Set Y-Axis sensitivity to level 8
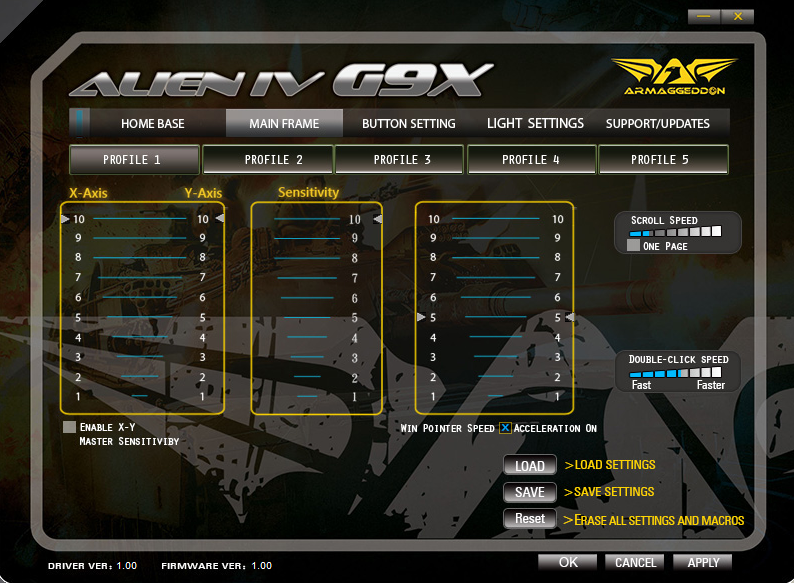This screenshot has height=583, width=794. click(x=203, y=257)
